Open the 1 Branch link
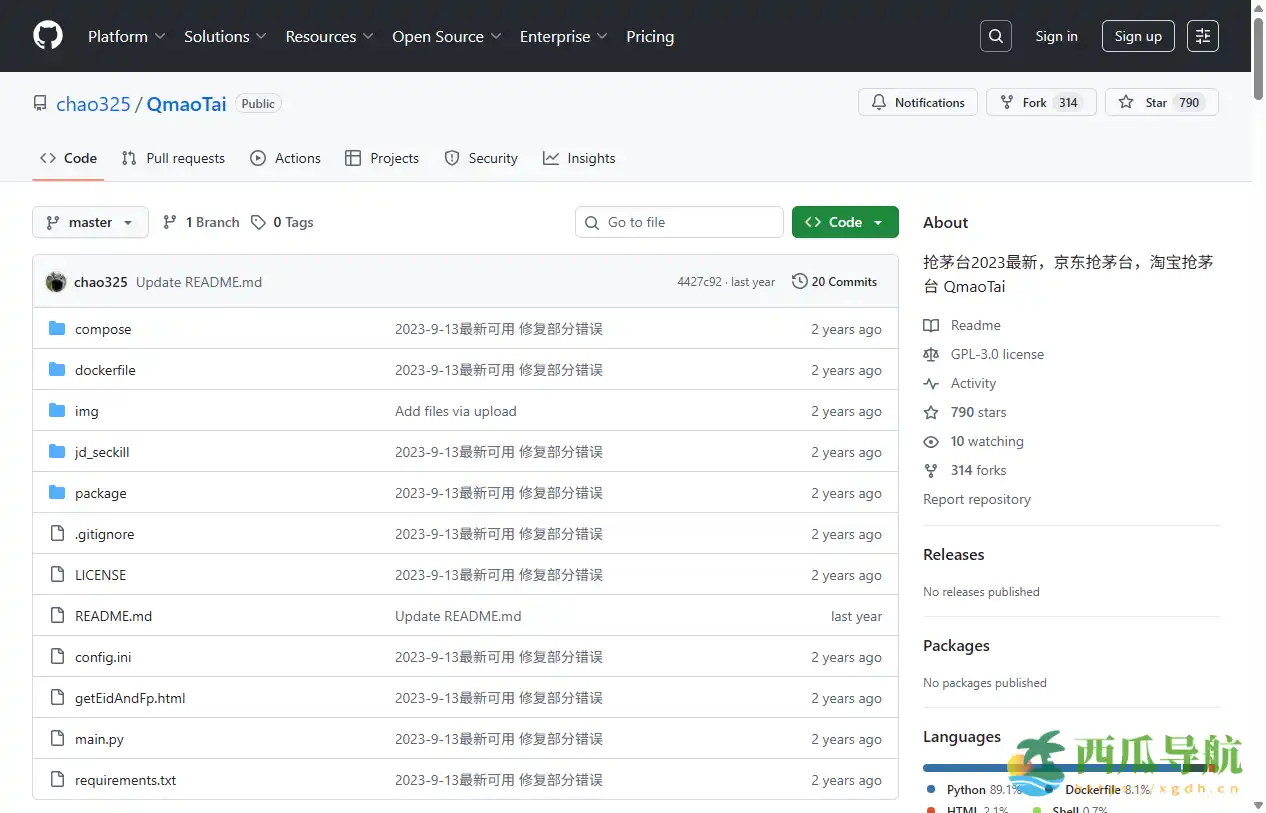This screenshot has width=1266, height=813. tap(201, 222)
